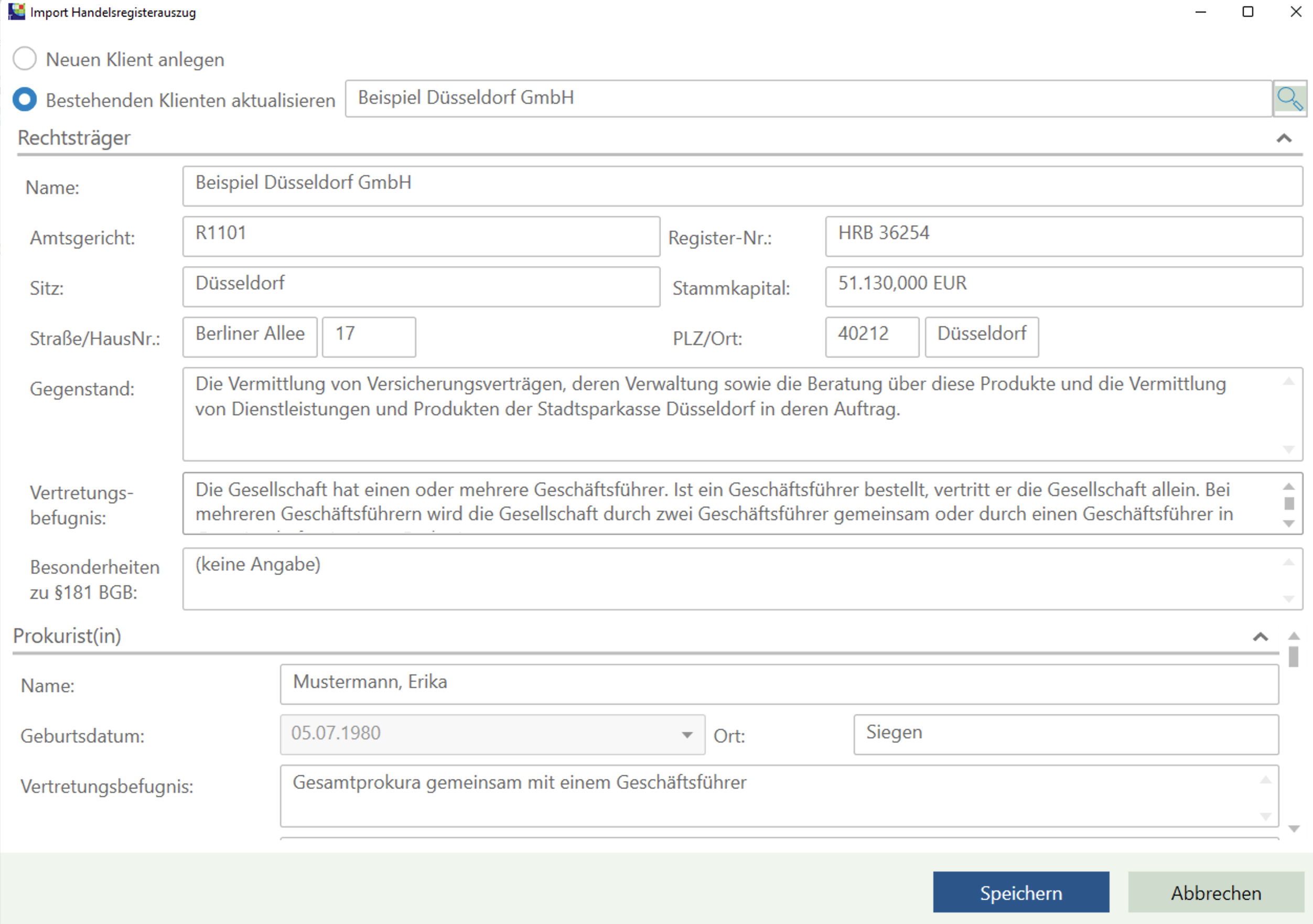Collapse the Prokurist(in) section chevron
The height and width of the screenshot is (924, 1313).
coord(1261,637)
